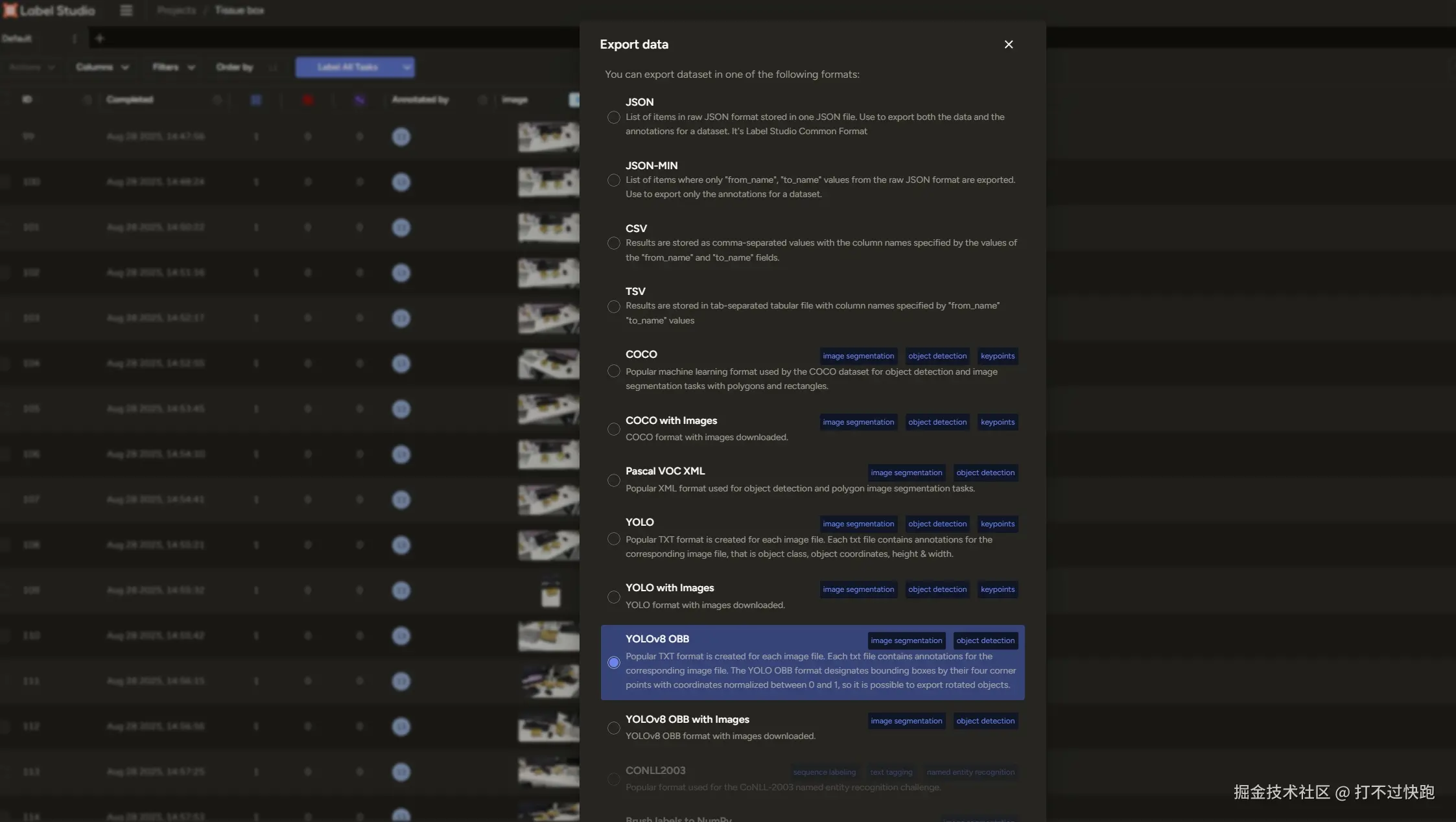Click the red column header swatch
This screenshot has height=822, width=1456.
(x=308, y=100)
